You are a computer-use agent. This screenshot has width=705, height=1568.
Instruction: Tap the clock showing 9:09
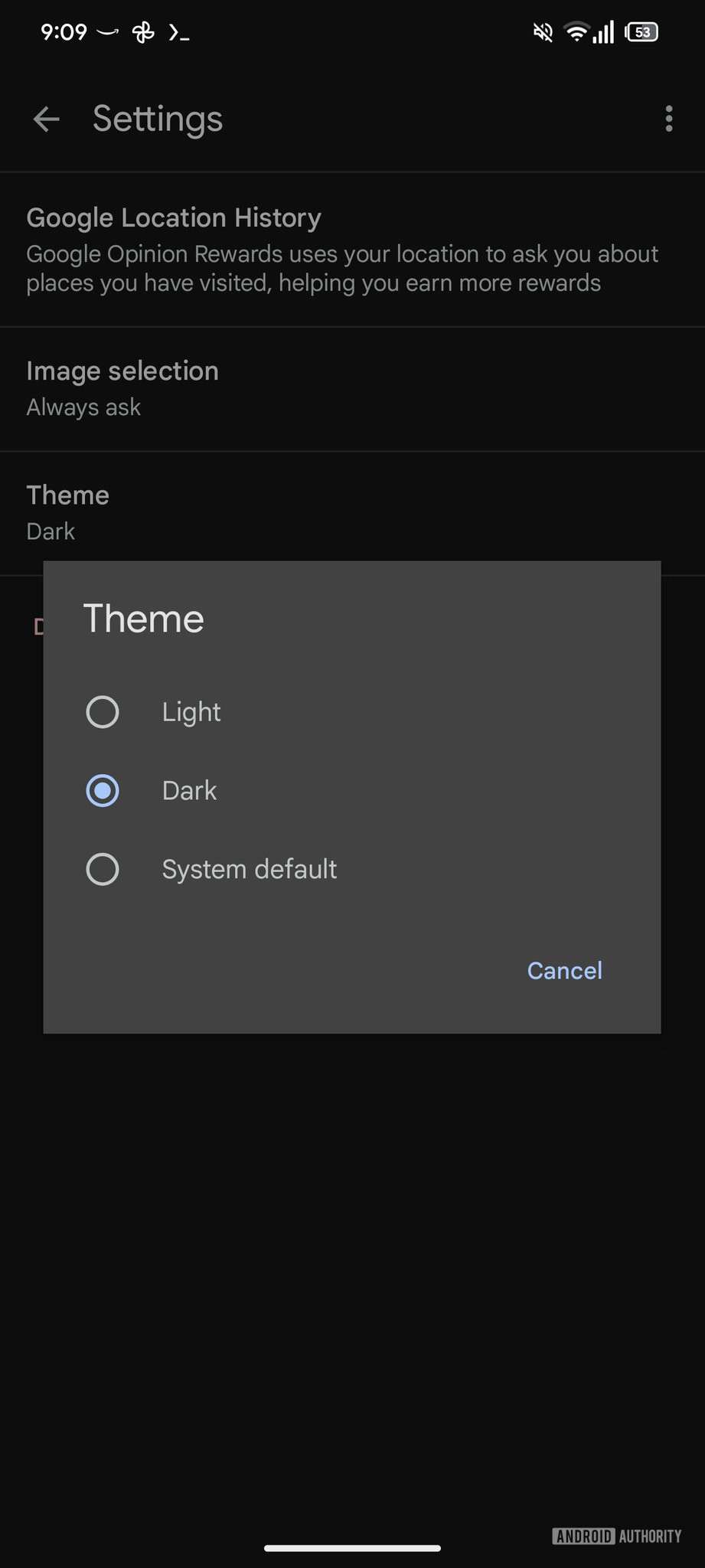pyautogui.click(x=64, y=32)
